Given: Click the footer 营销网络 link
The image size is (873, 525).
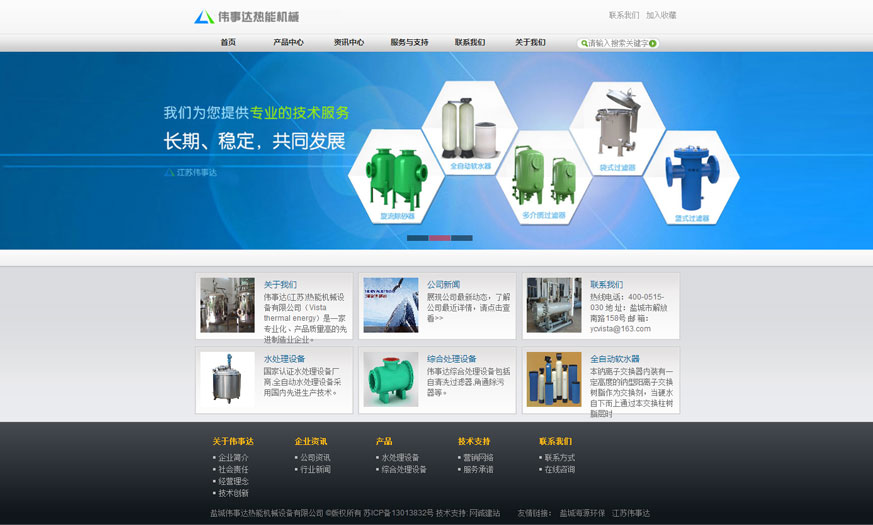Looking at the screenshot, I should (478, 457).
